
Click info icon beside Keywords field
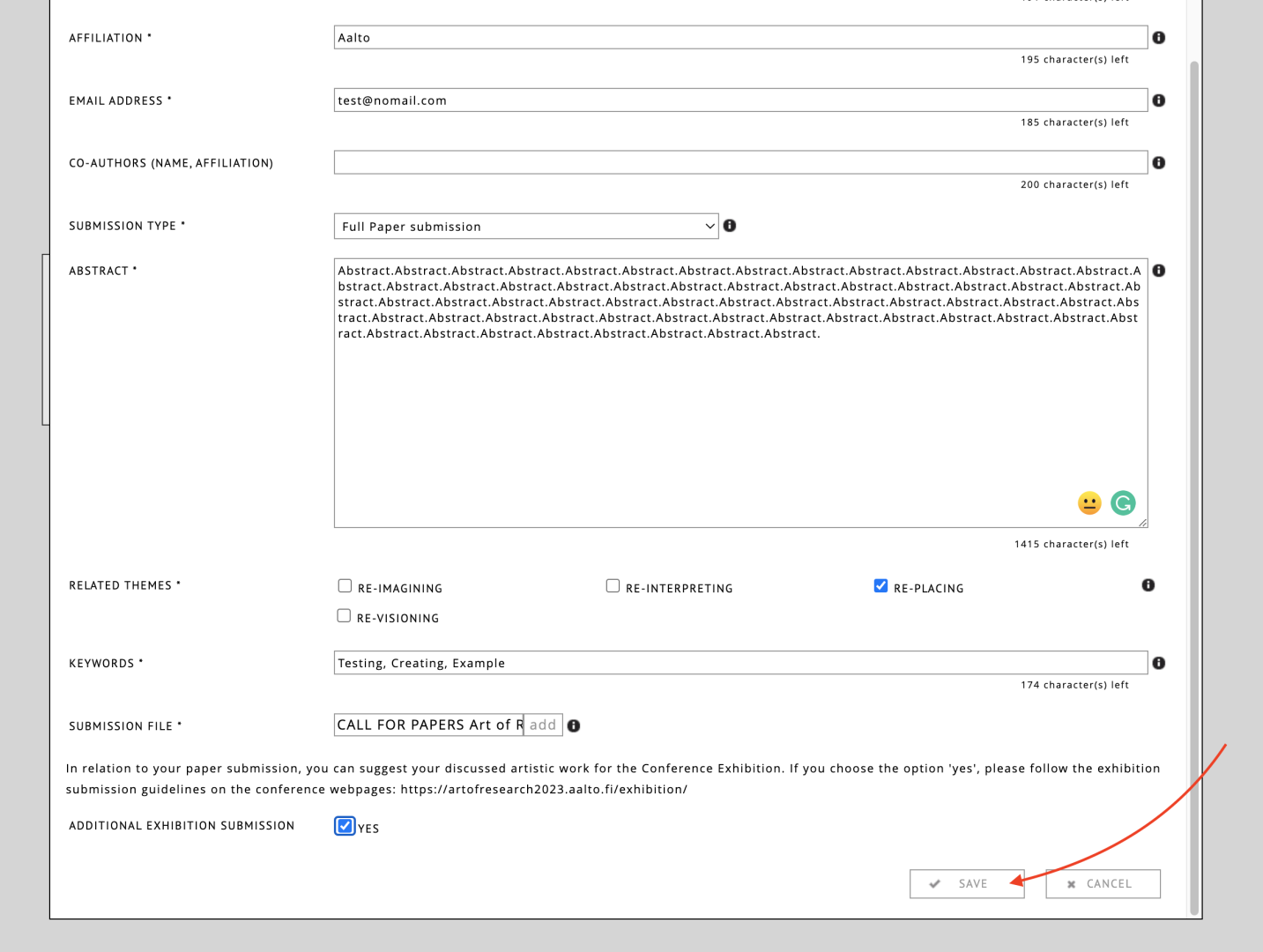click(1158, 663)
